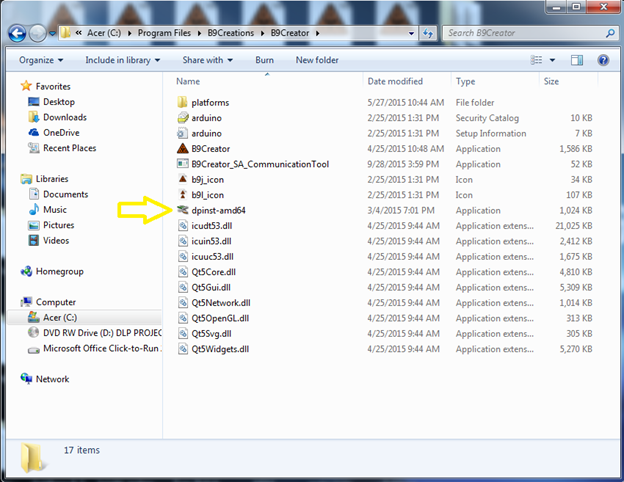Select the Qt5Network.dll file name
This screenshot has width=624, height=482.
(221, 303)
